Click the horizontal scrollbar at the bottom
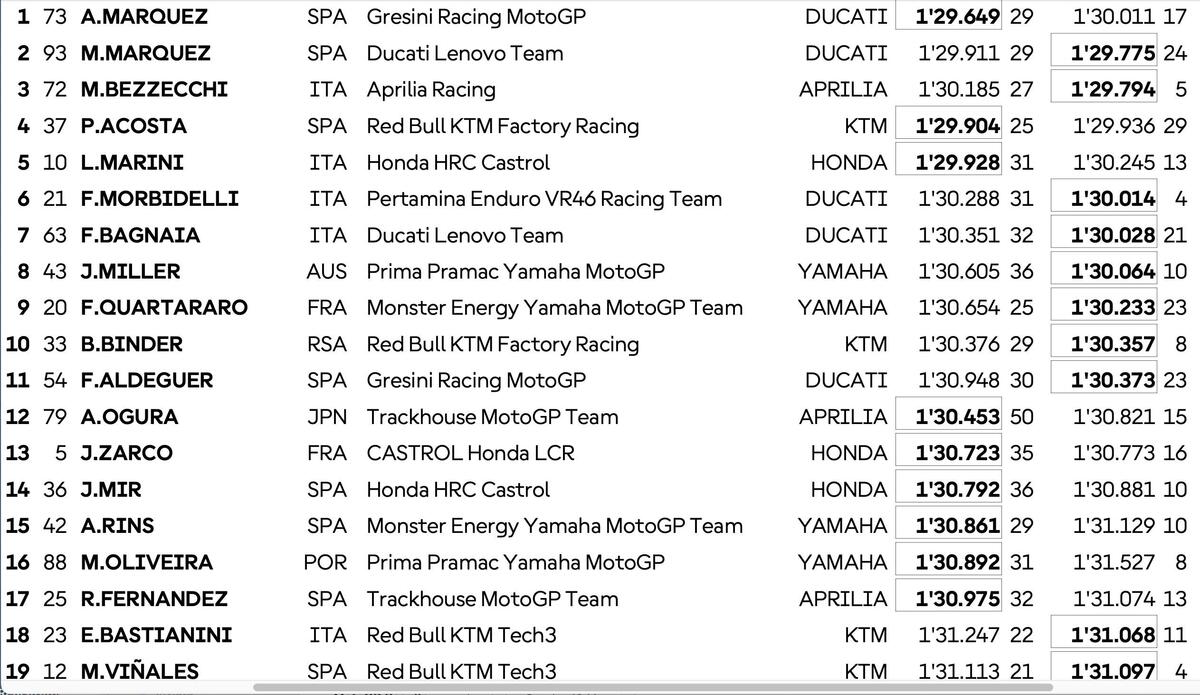This screenshot has height=695, width=1200. (x=640, y=688)
